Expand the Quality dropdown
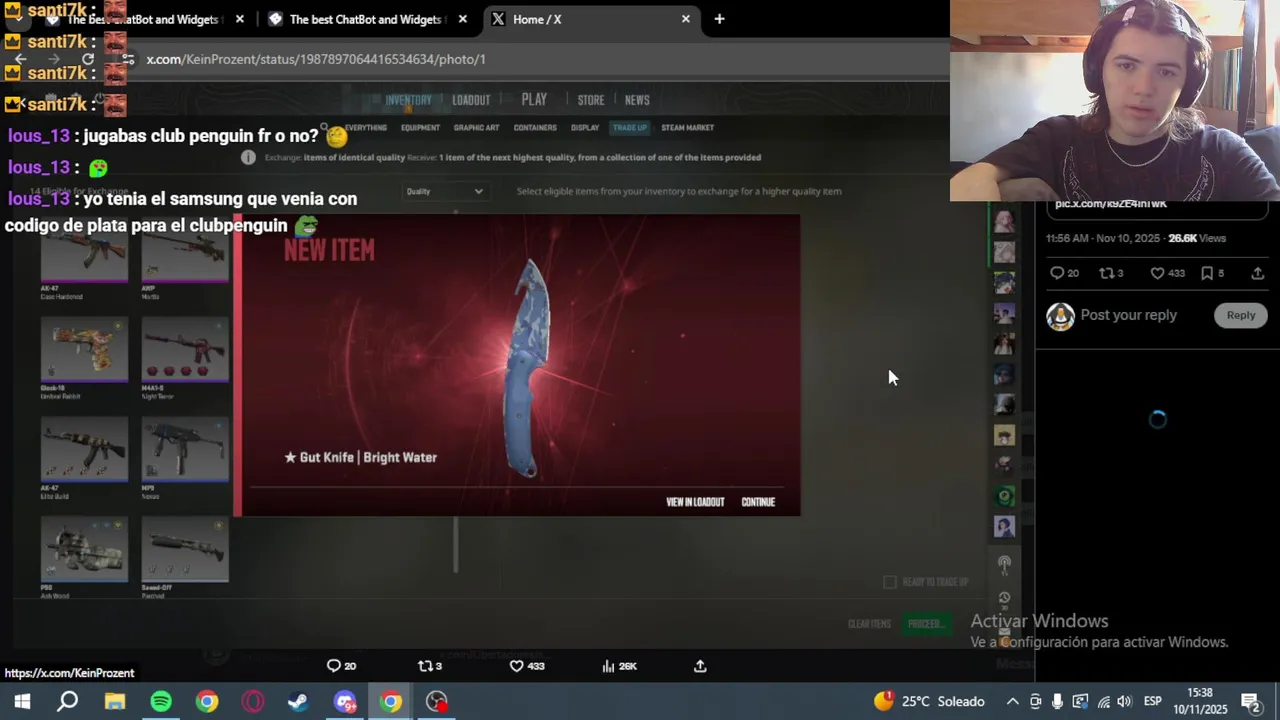1280x720 pixels. click(444, 191)
